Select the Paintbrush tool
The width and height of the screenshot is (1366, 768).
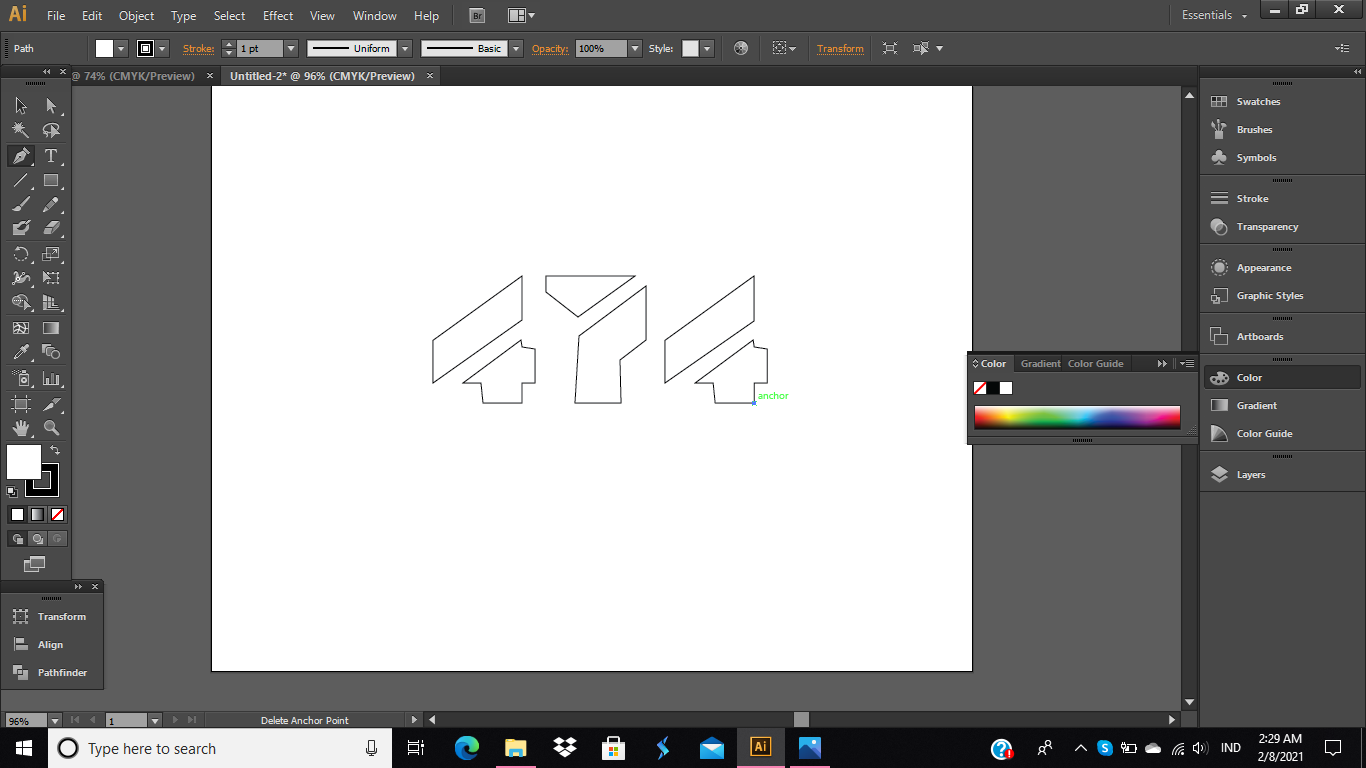pyautogui.click(x=20, y=204)
